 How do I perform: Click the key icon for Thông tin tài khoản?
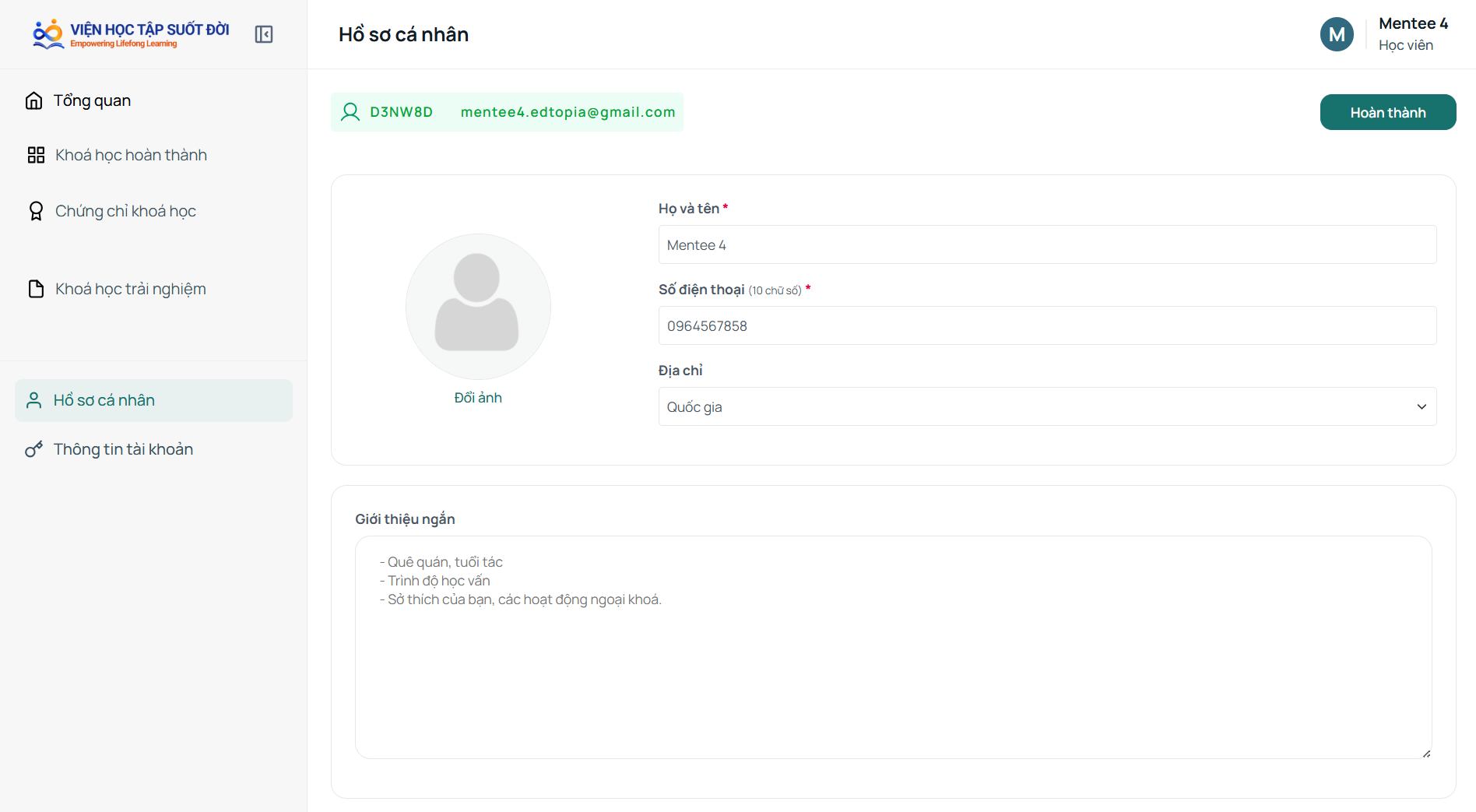click(33, 449)
